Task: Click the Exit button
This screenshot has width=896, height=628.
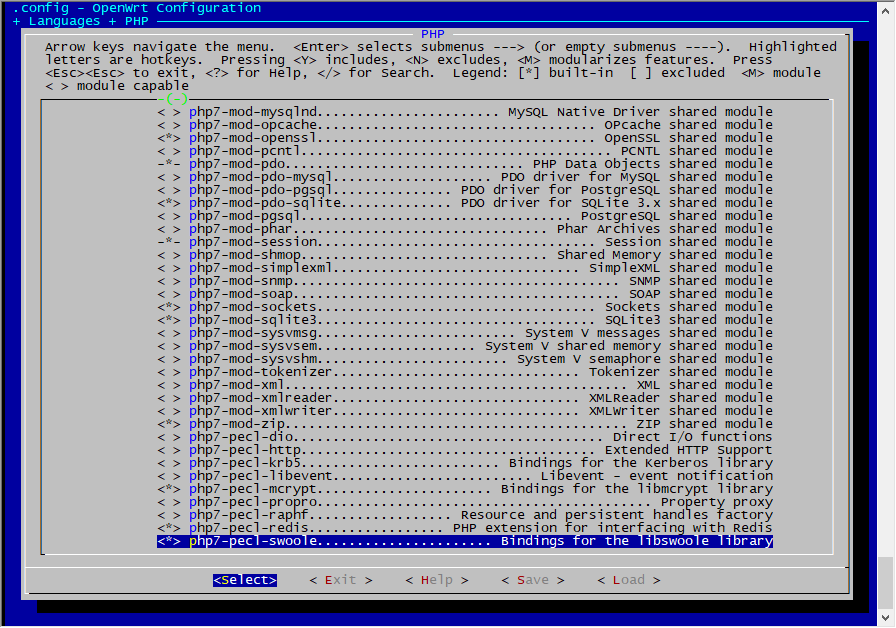Action: click(341, 580)
